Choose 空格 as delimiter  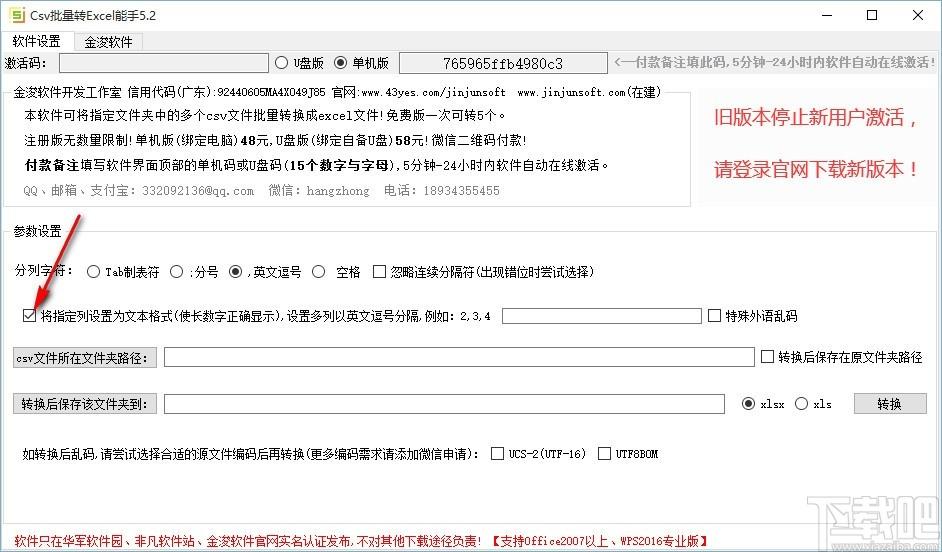point(319,271)
